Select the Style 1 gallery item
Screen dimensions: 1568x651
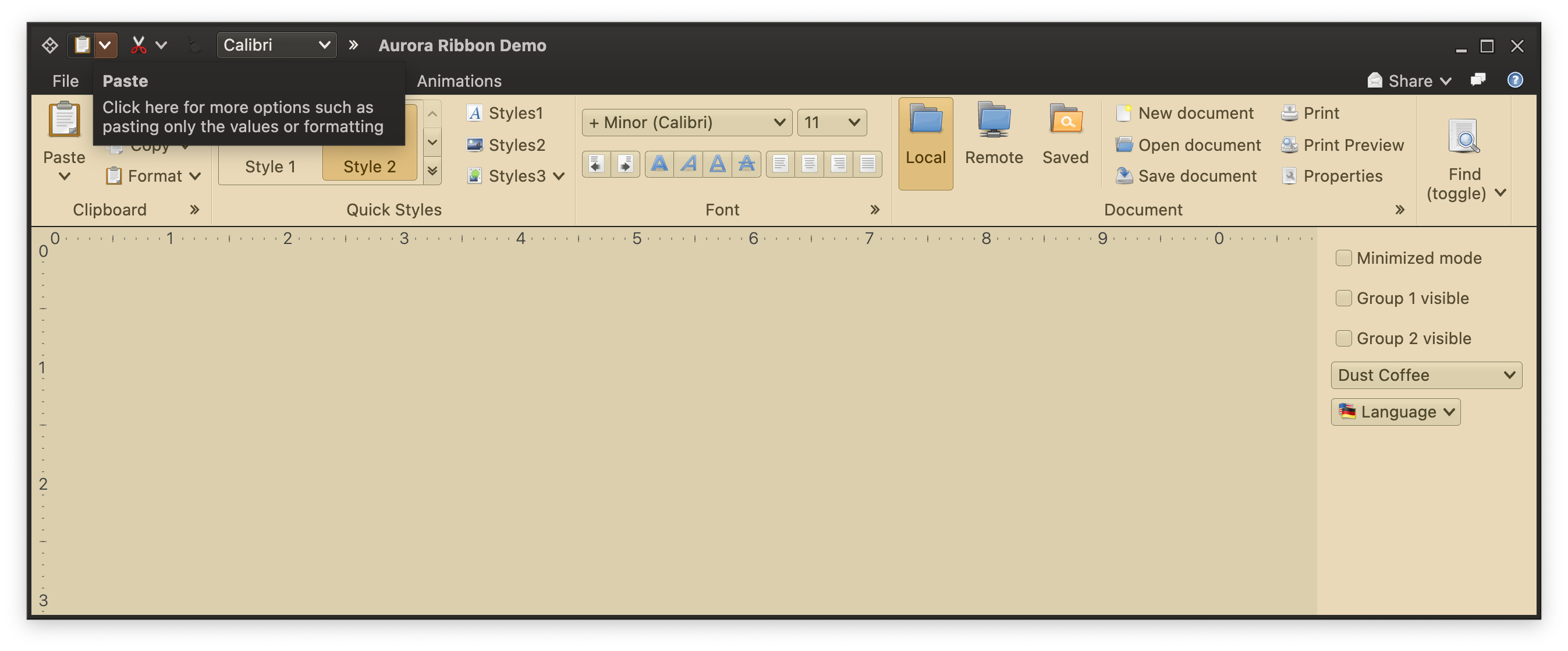click(x=270, y=167)
